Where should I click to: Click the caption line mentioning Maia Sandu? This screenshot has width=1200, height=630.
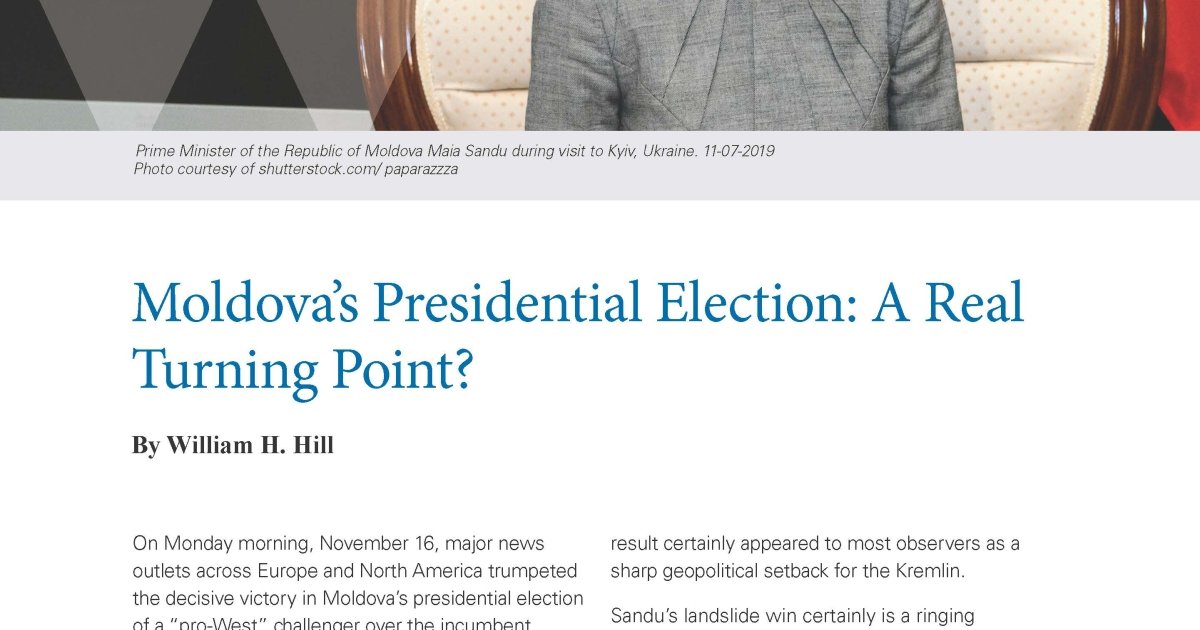455,151
